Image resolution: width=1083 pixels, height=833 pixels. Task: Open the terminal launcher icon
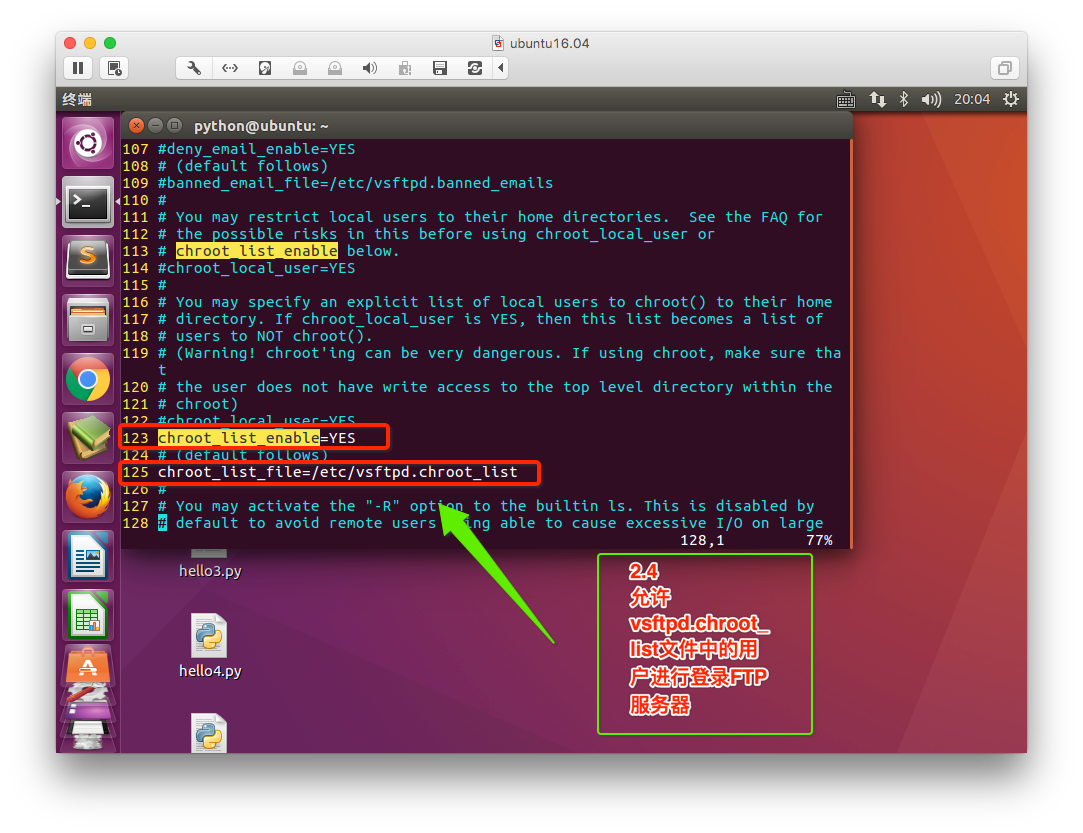pos(88,202)
